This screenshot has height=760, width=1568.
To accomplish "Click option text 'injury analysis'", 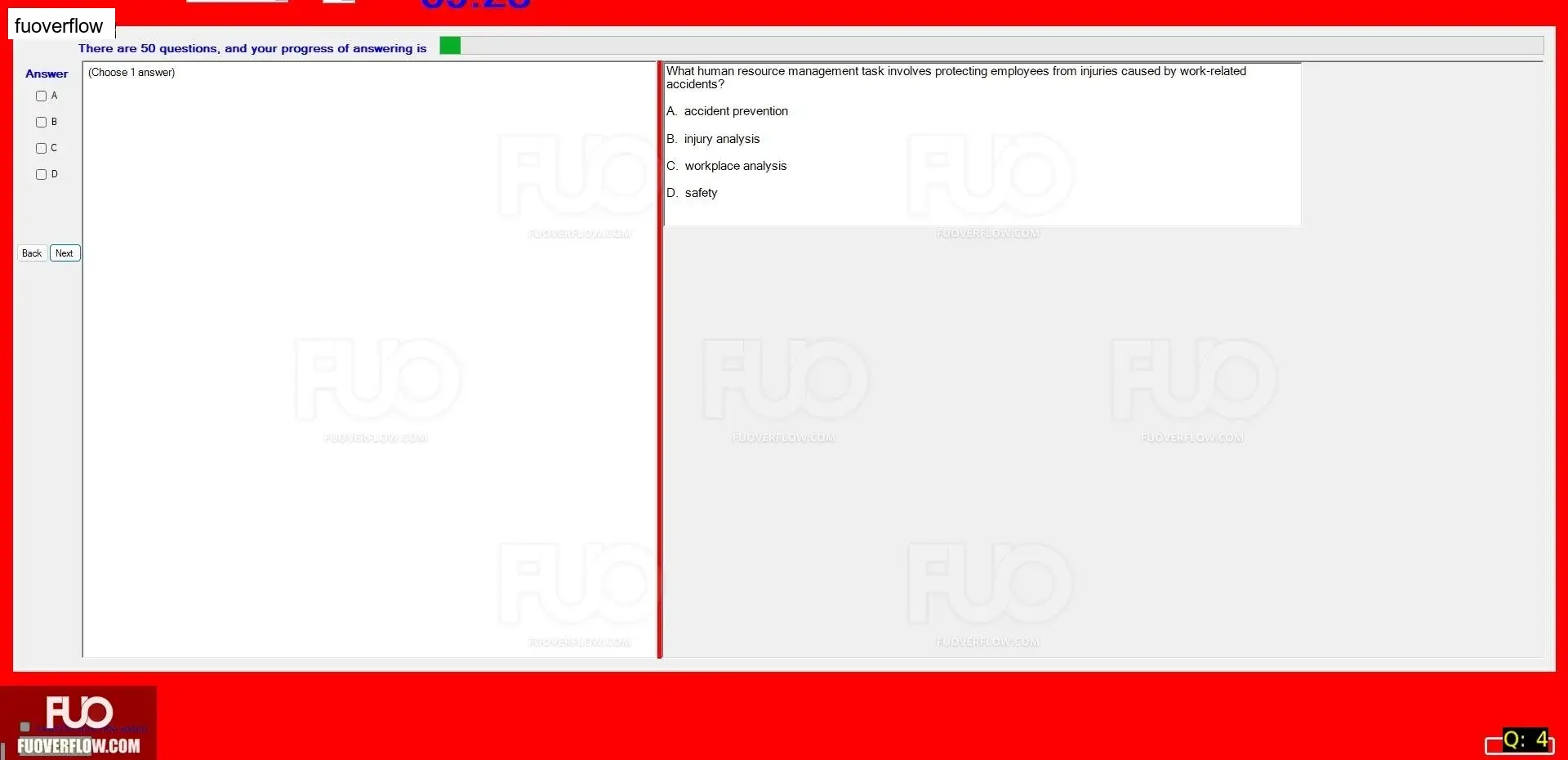I will (x=722, y=139).
